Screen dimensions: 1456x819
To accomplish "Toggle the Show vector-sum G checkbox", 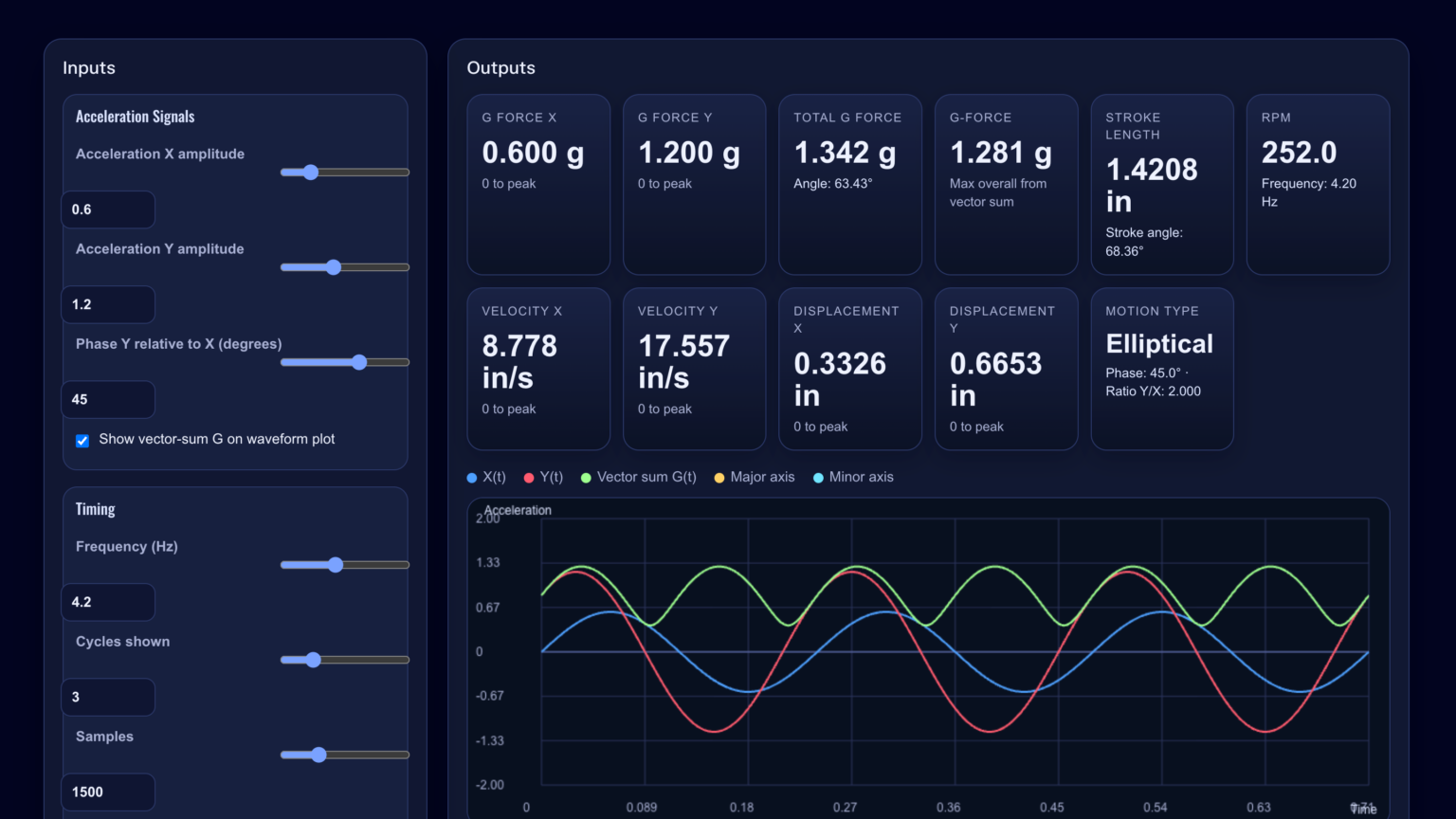I will pos(82,441).
